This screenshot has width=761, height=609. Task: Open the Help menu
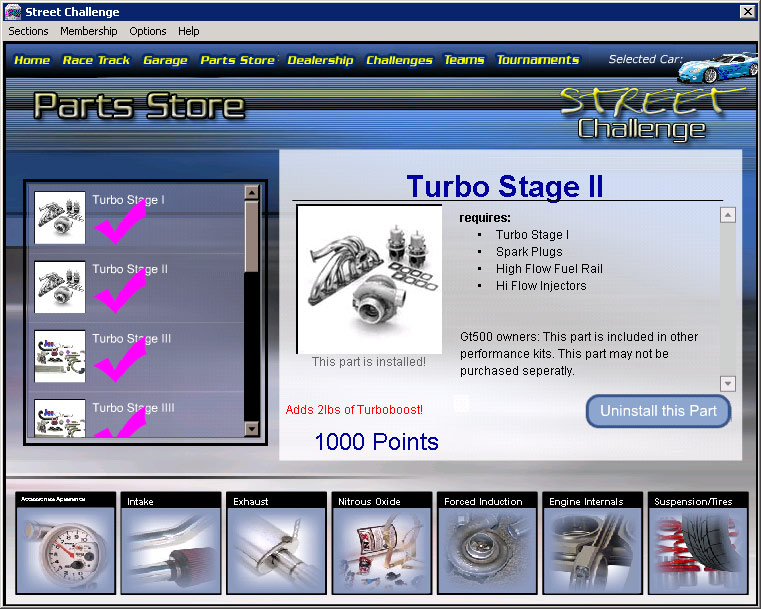pyautogui.click(x=188, y=31)
